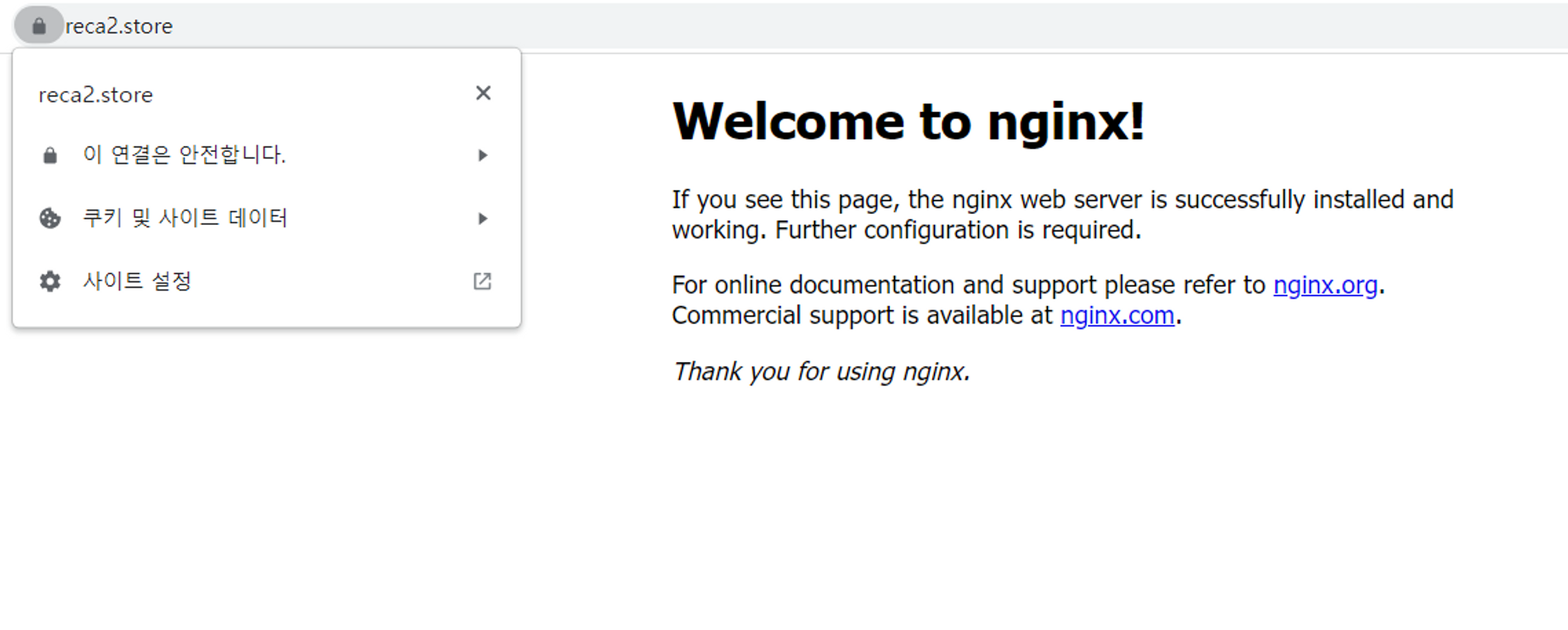Click the Welcome to nginx! heading

point(909,122)
